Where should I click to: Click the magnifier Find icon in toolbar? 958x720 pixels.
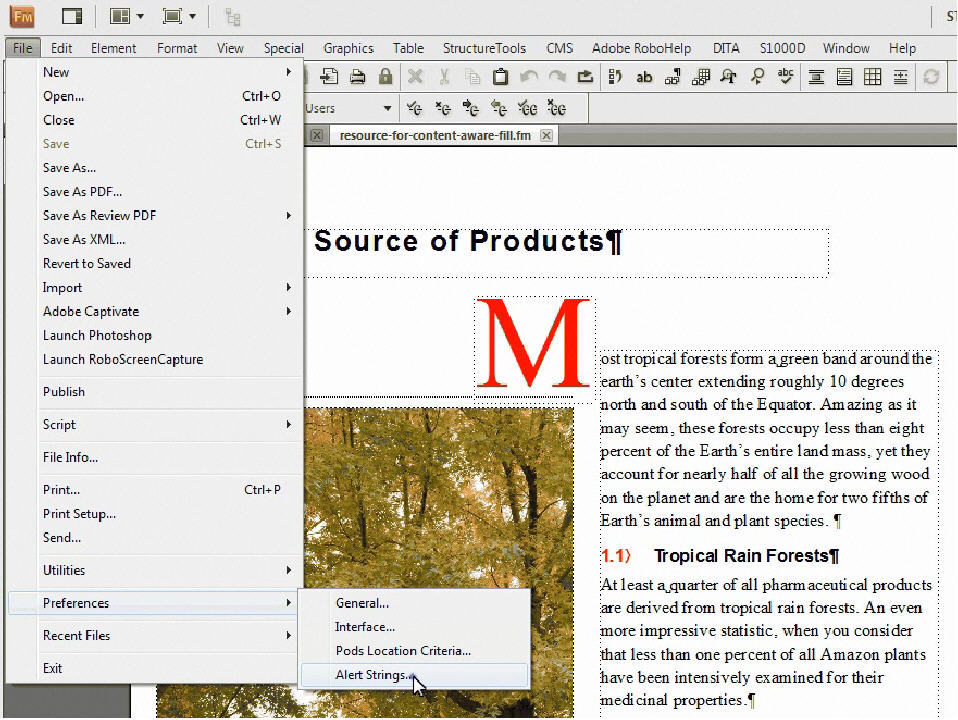click(x=758, y=77)
